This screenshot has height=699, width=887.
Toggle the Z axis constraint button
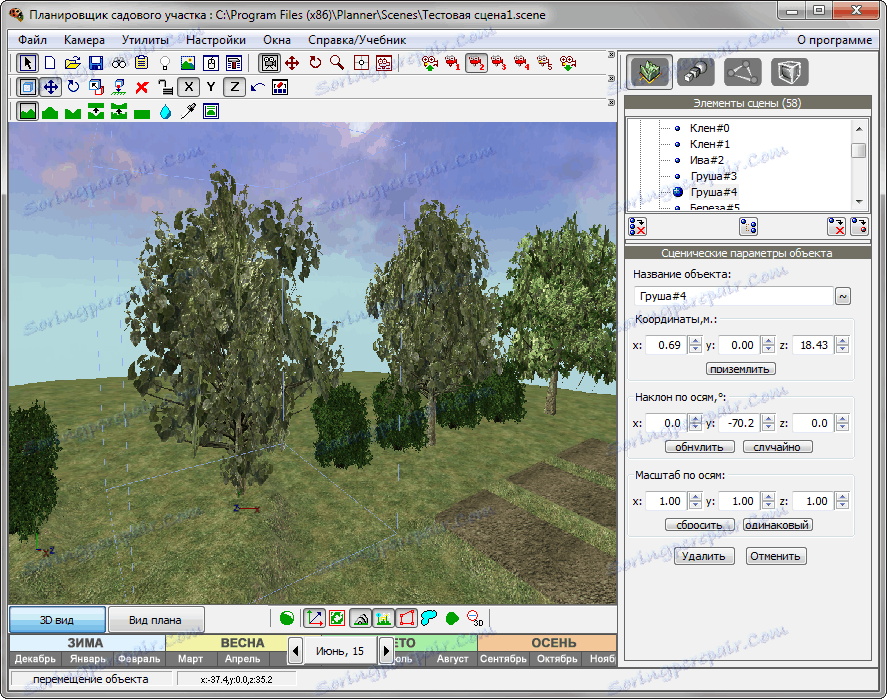pos(234,87)
